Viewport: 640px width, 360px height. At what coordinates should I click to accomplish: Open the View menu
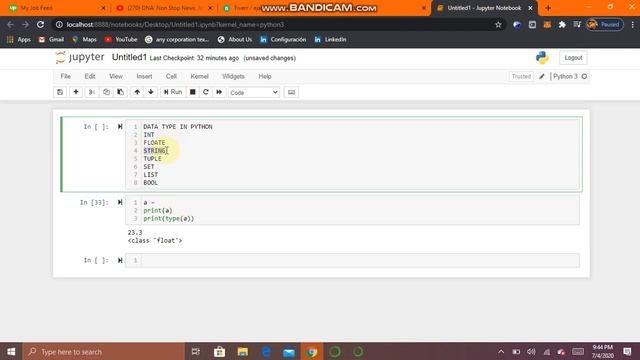pos(116,76)
